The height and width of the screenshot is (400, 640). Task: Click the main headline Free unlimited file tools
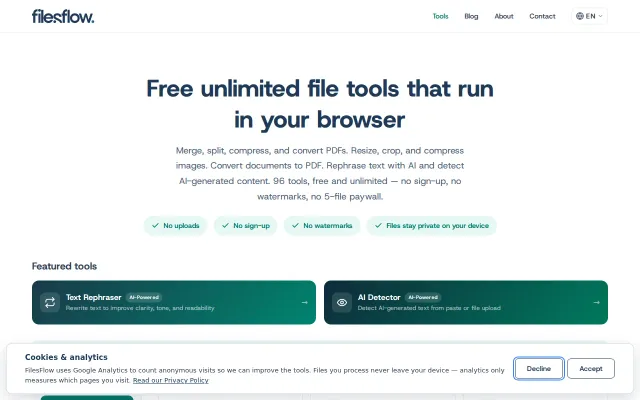pyautogui.click(x=320, y=104)
